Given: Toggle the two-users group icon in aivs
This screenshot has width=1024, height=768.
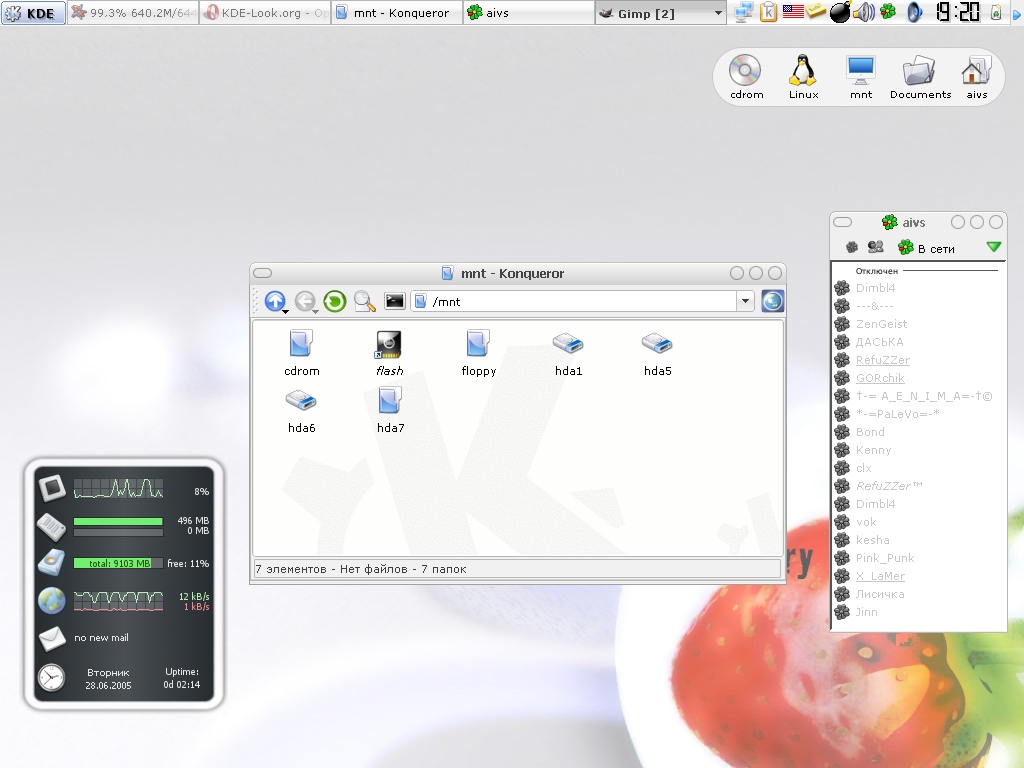Looking at the screenshot, I should 875,247.
